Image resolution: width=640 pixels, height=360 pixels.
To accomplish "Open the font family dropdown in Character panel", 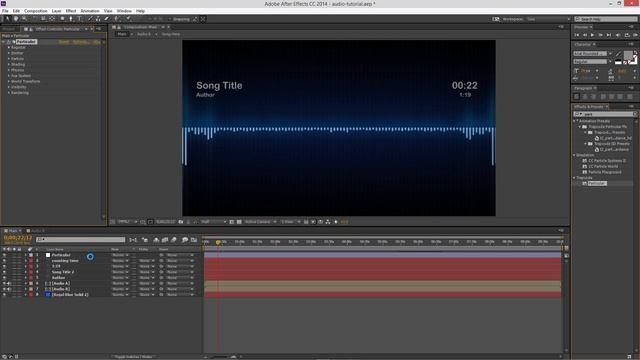I will coord(610,53).
